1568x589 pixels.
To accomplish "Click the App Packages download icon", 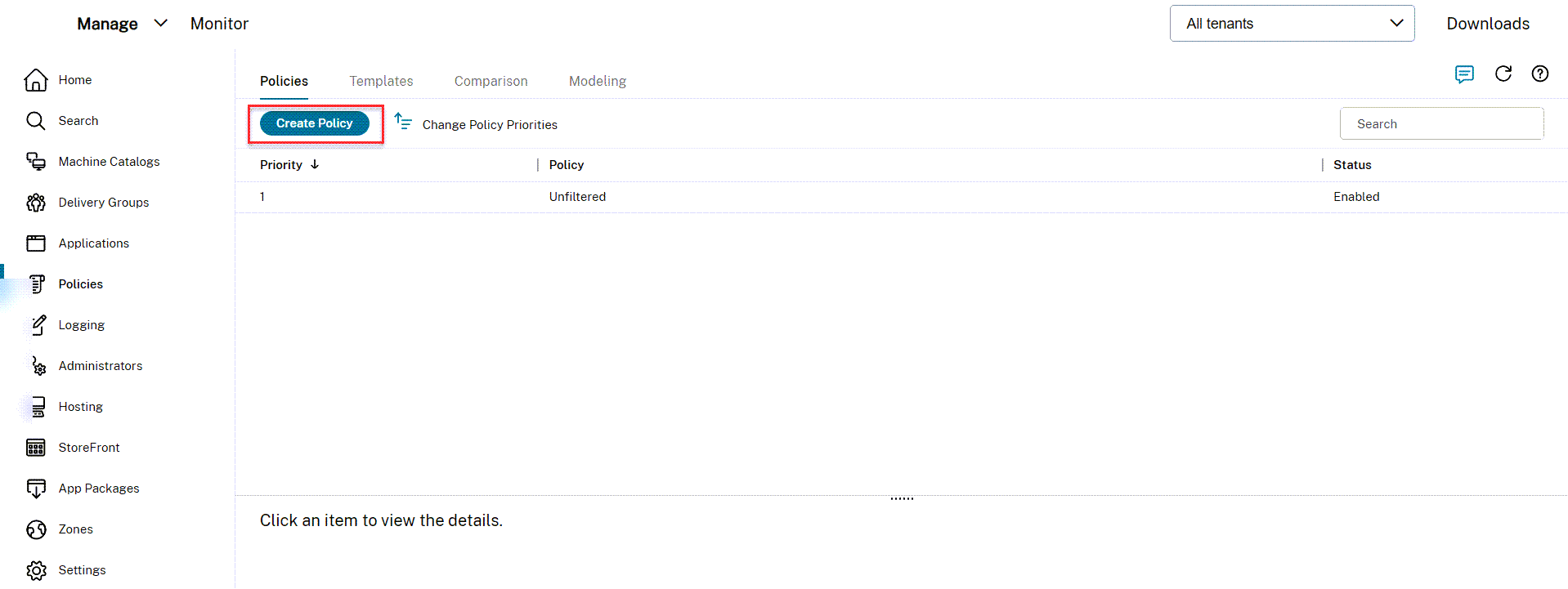I will [x=36, y=489].
